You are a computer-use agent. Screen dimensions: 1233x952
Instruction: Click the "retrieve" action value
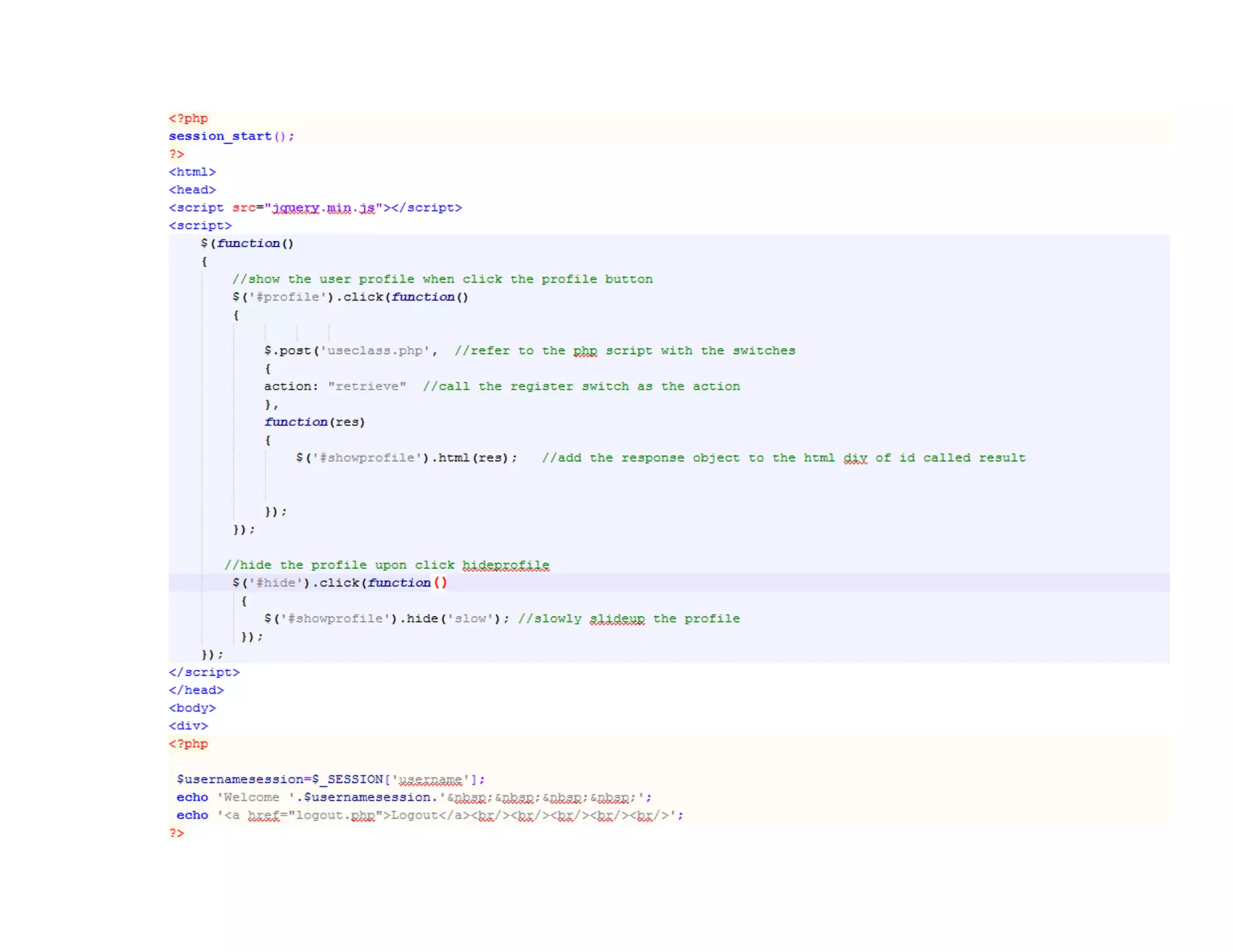[x=367, y=386]
